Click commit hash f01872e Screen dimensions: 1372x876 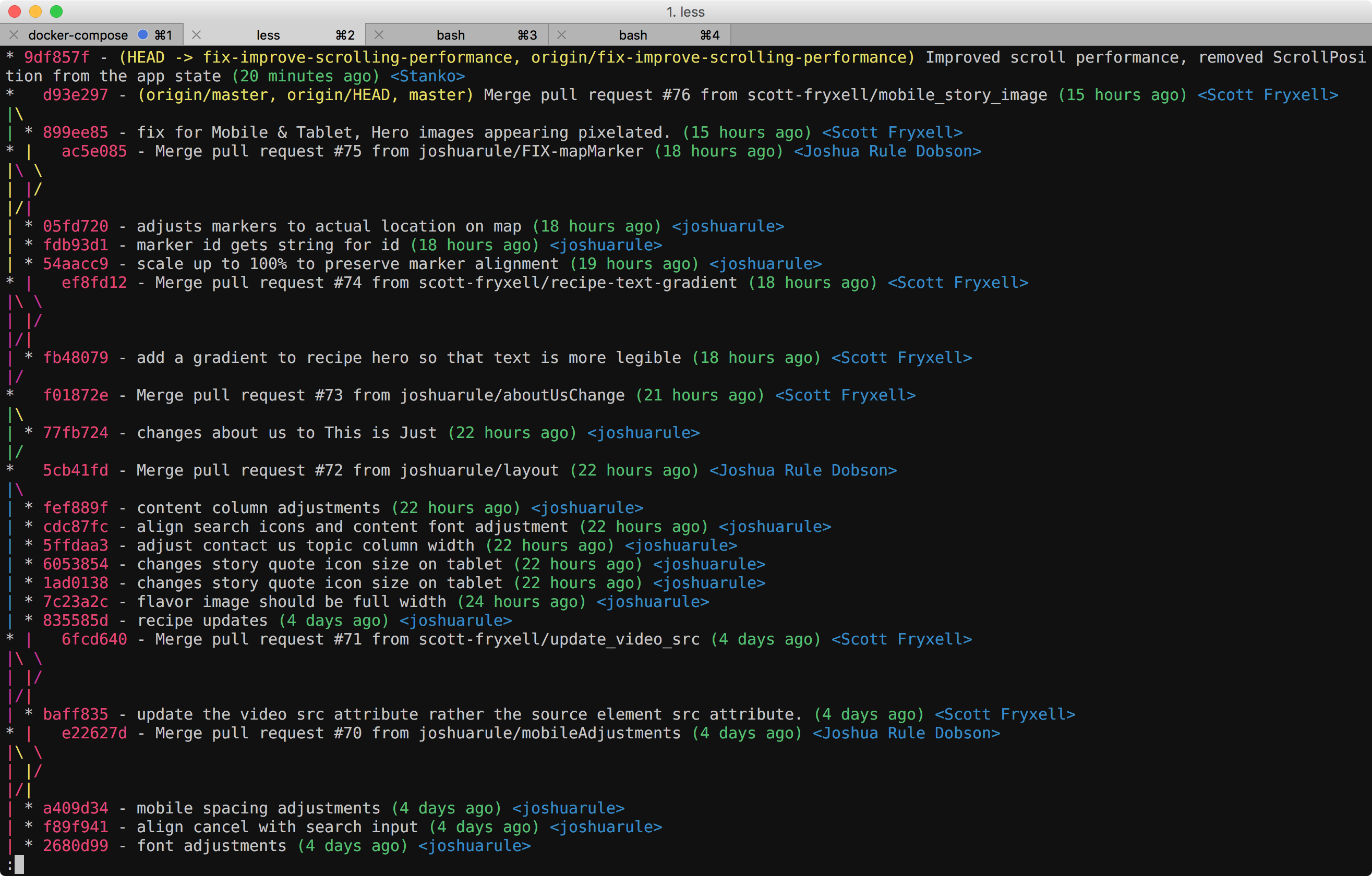pos(75,396)
